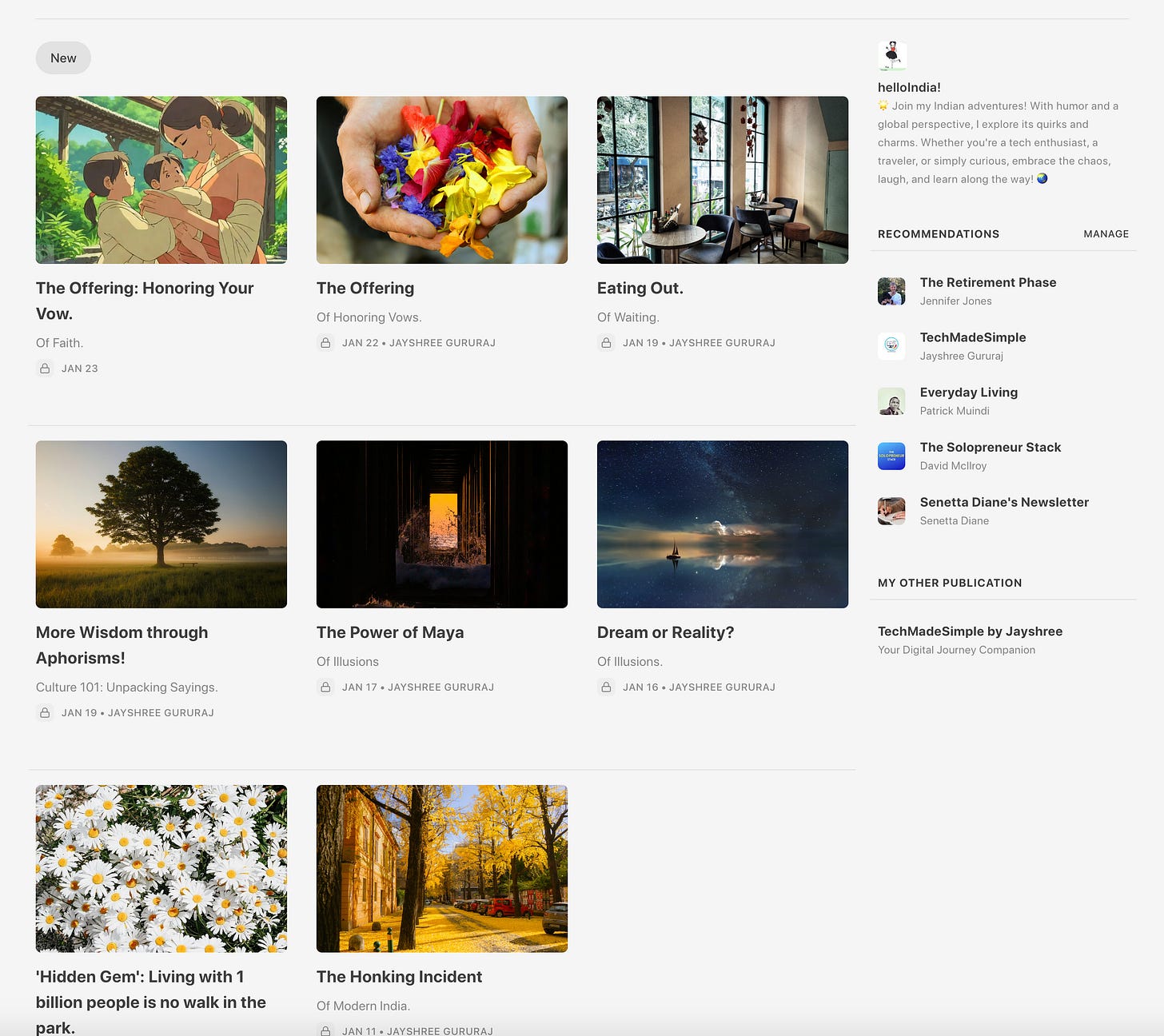Viewport: 1164px width, 1036px height.
Task: Click the daisies thumbnail for 'Hidden Gem'
Action: point(161,867)
